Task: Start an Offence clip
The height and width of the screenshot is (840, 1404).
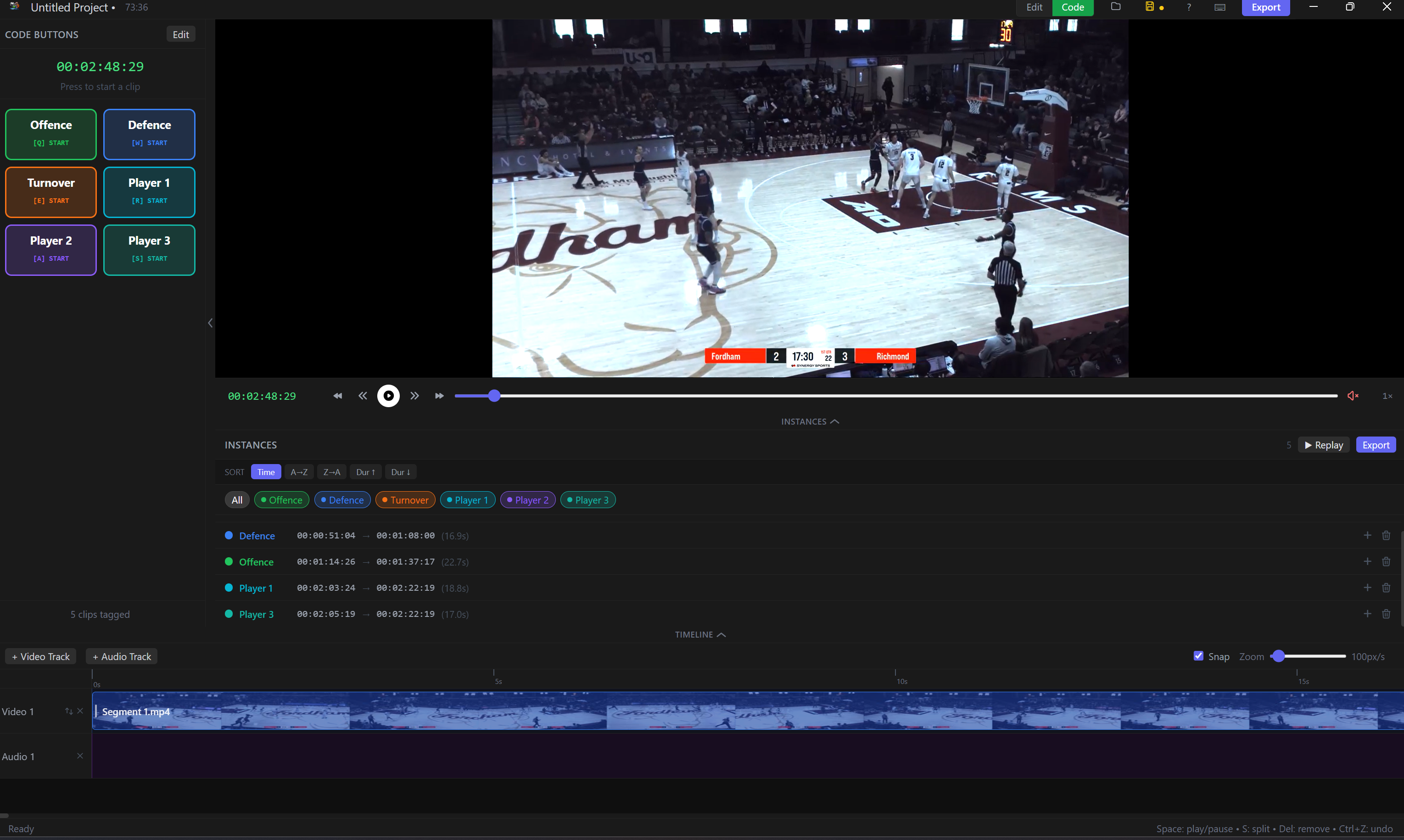Action: (51, 134)
